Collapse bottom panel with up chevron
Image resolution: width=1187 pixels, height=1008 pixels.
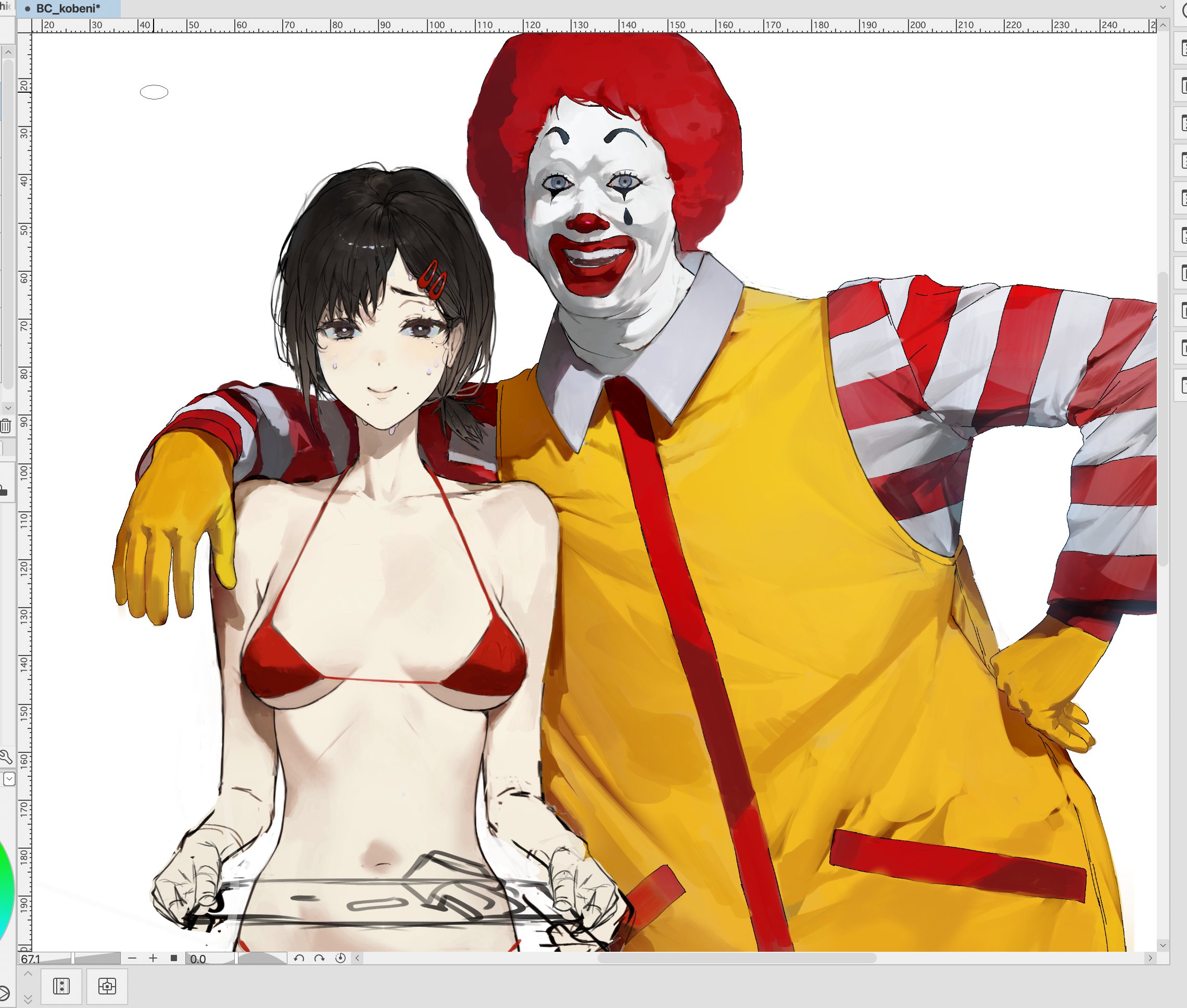point(28,973)
